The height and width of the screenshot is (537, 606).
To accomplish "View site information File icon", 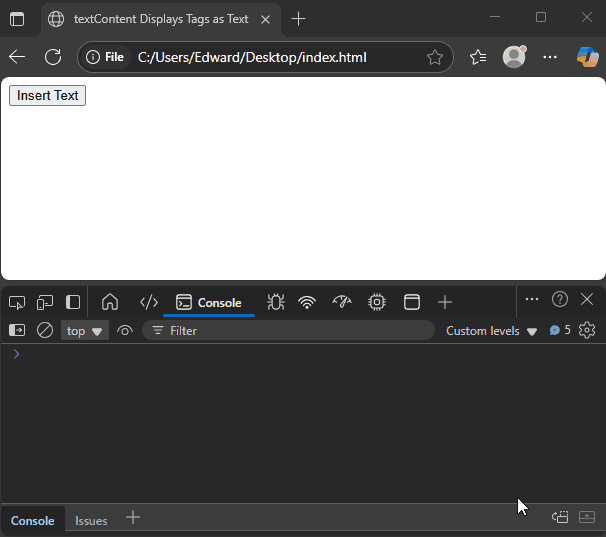I will click(105, 57).
